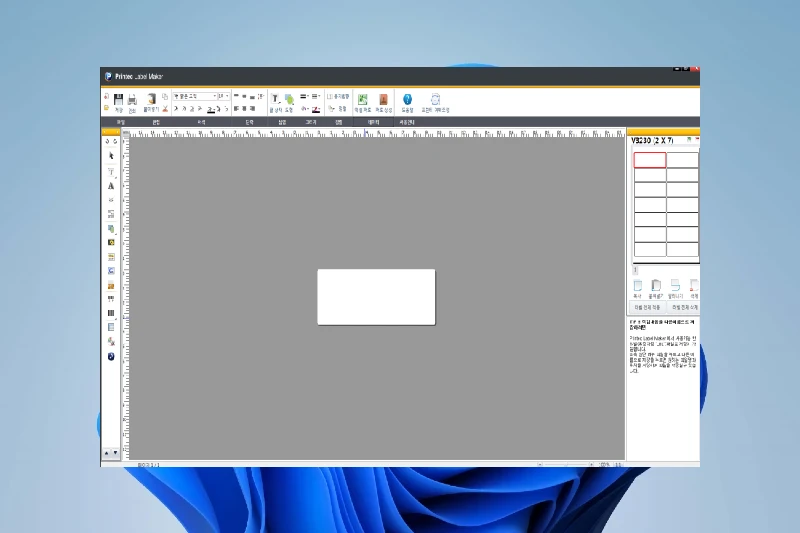Click the Excel data import icon

pos(362,99)
